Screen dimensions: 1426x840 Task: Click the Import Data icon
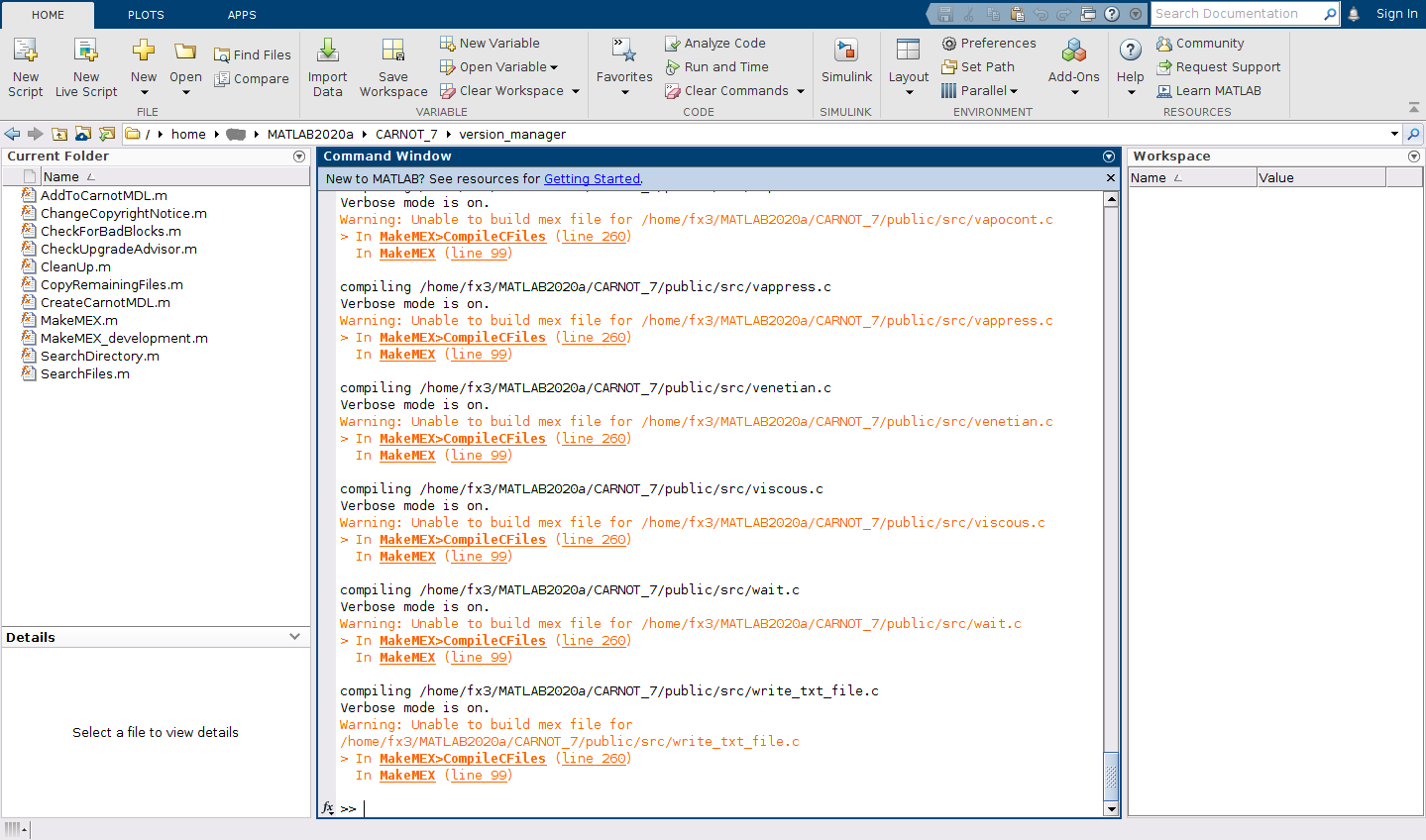pos(327,51)
